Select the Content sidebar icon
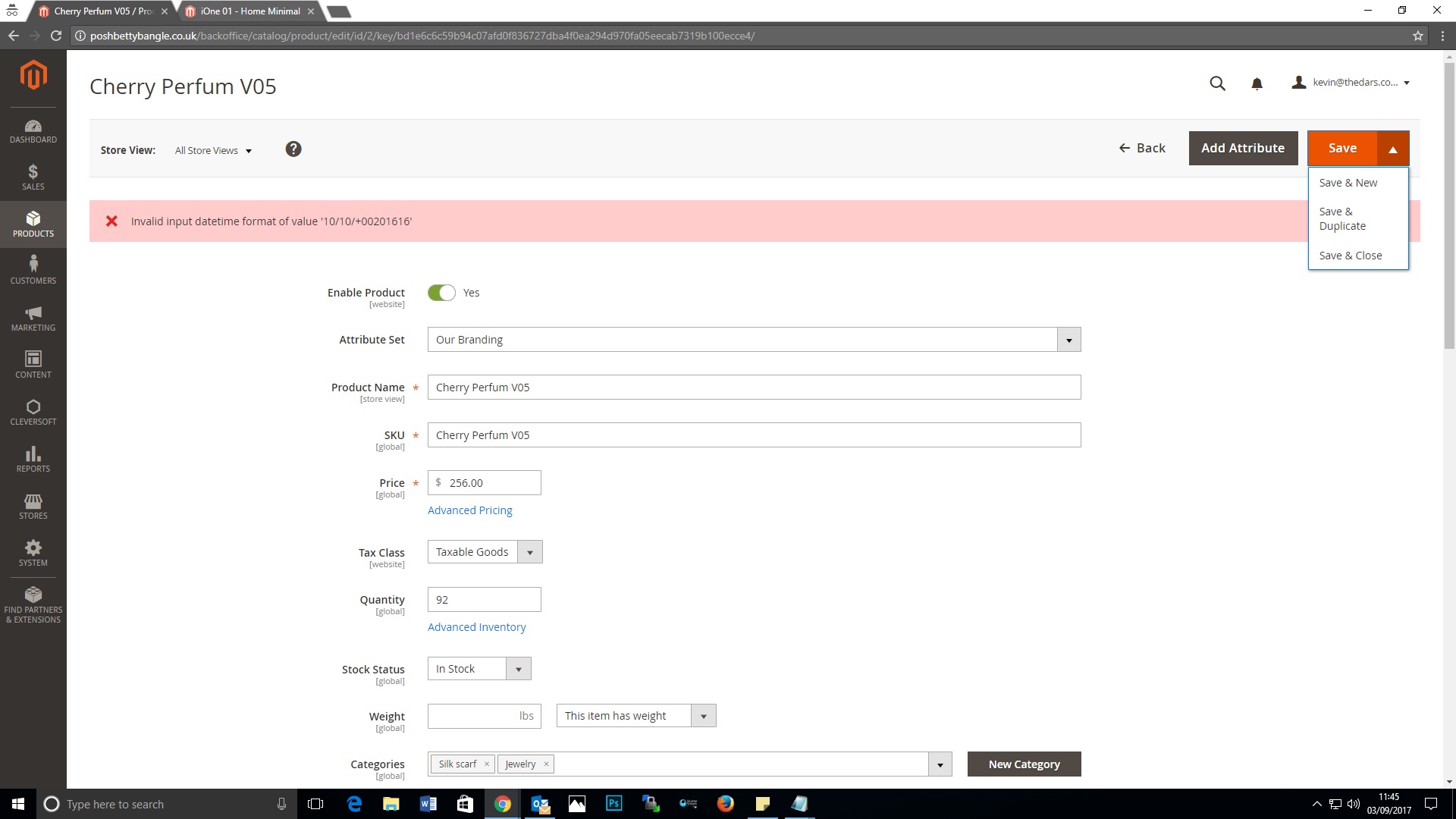The width and height of the screenshot is (1456, 819). tap(33, 366)
